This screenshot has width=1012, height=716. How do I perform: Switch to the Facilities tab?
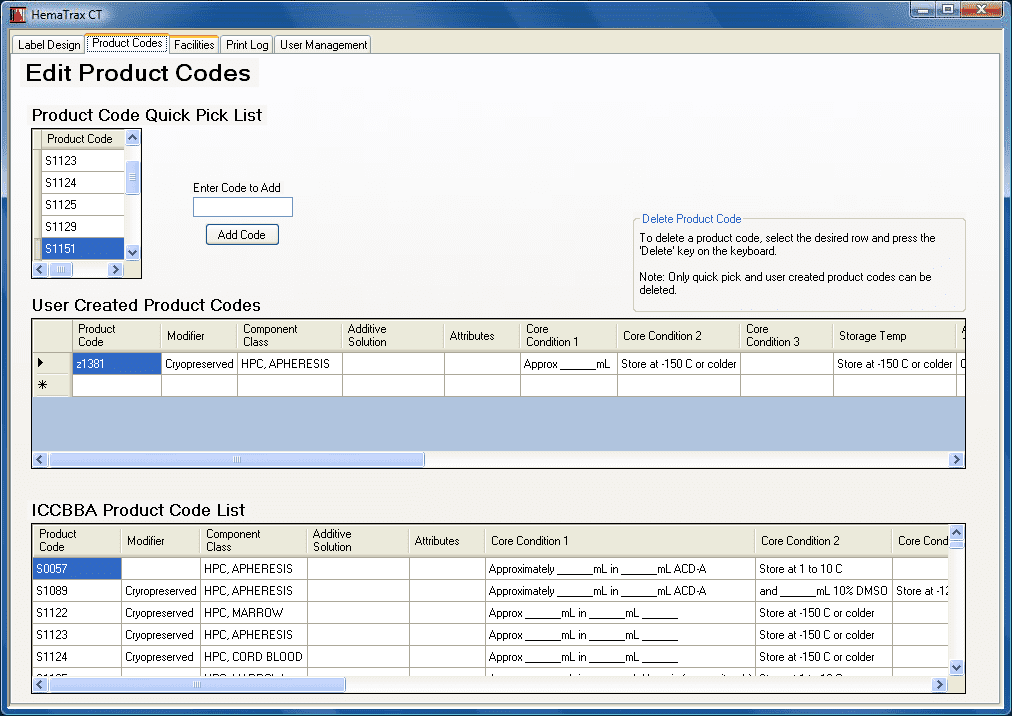193,44
